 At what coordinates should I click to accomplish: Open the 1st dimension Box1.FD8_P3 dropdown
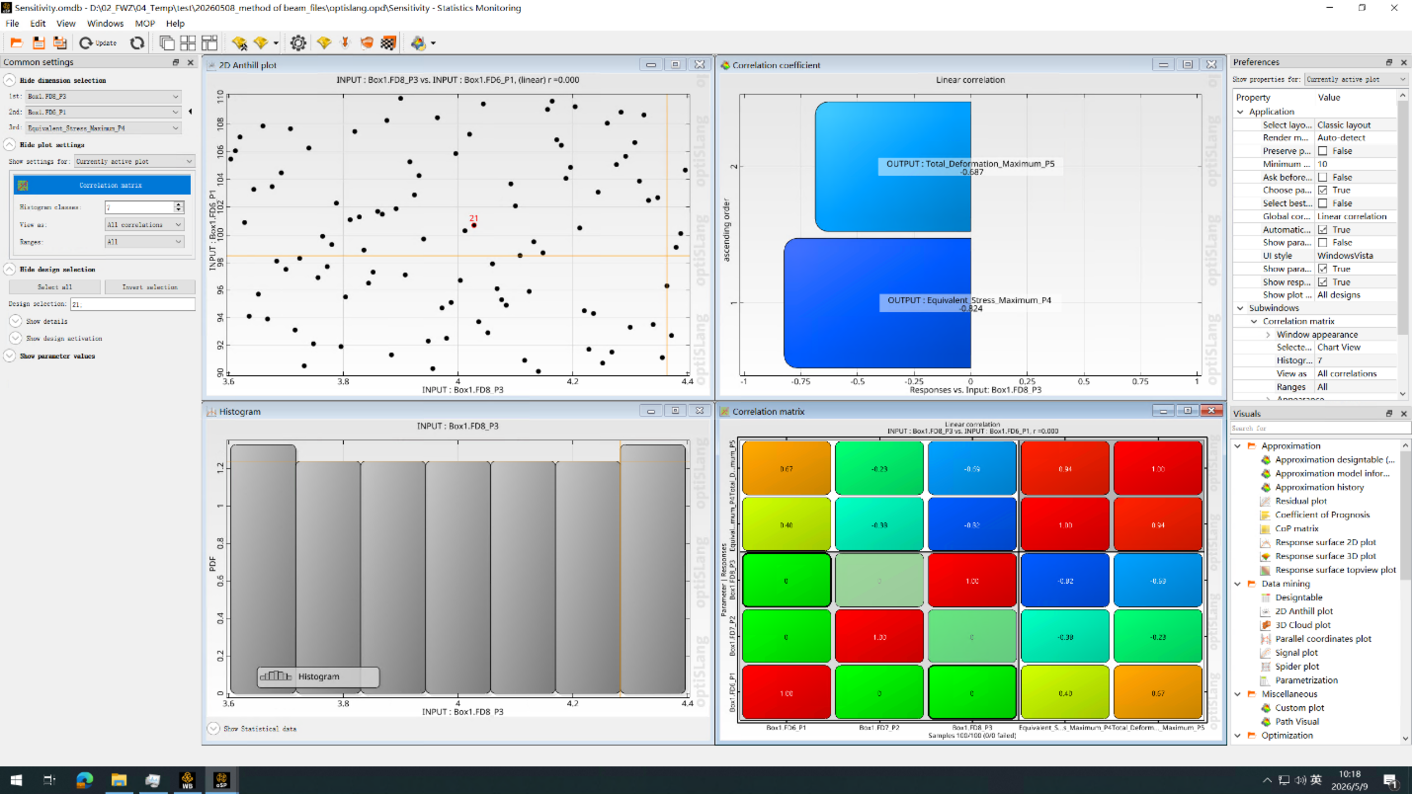tap(103, 97)
